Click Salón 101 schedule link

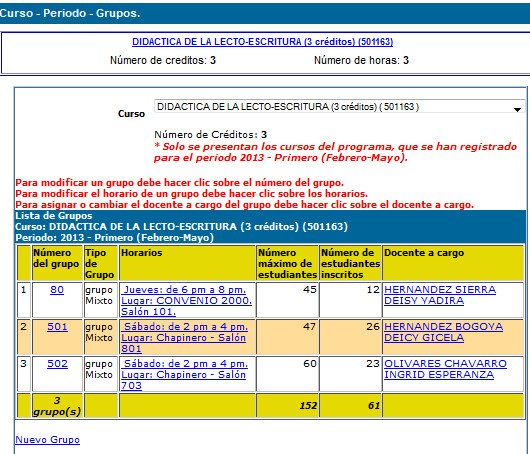pyautogui.click(x=148, y=312)
